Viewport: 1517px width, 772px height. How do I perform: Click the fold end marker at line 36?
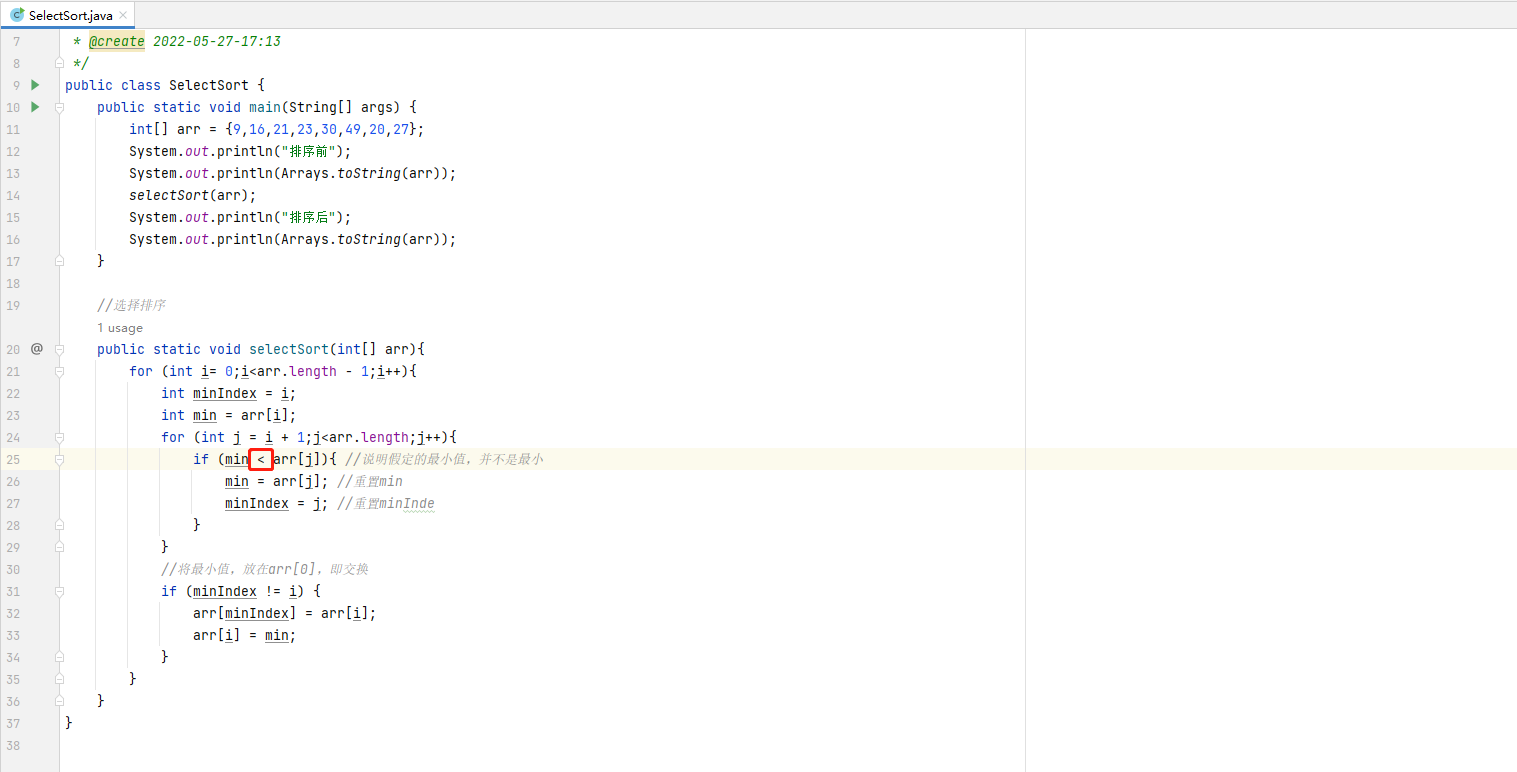tap(60, 701)
